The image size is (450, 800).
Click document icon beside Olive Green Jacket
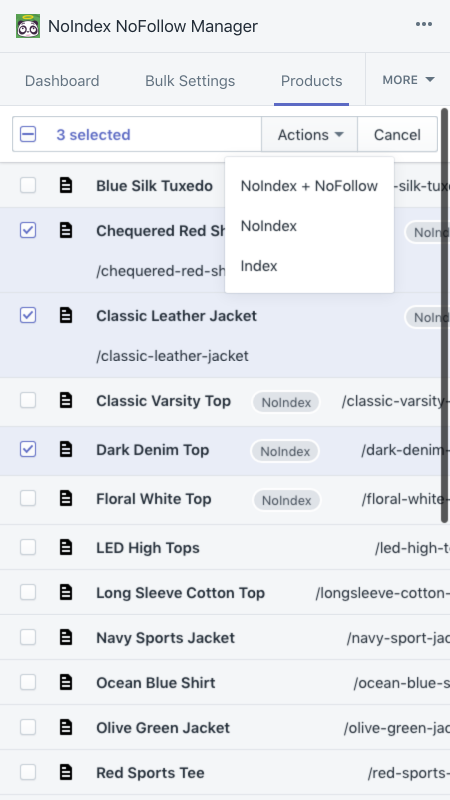coord(66,727)
